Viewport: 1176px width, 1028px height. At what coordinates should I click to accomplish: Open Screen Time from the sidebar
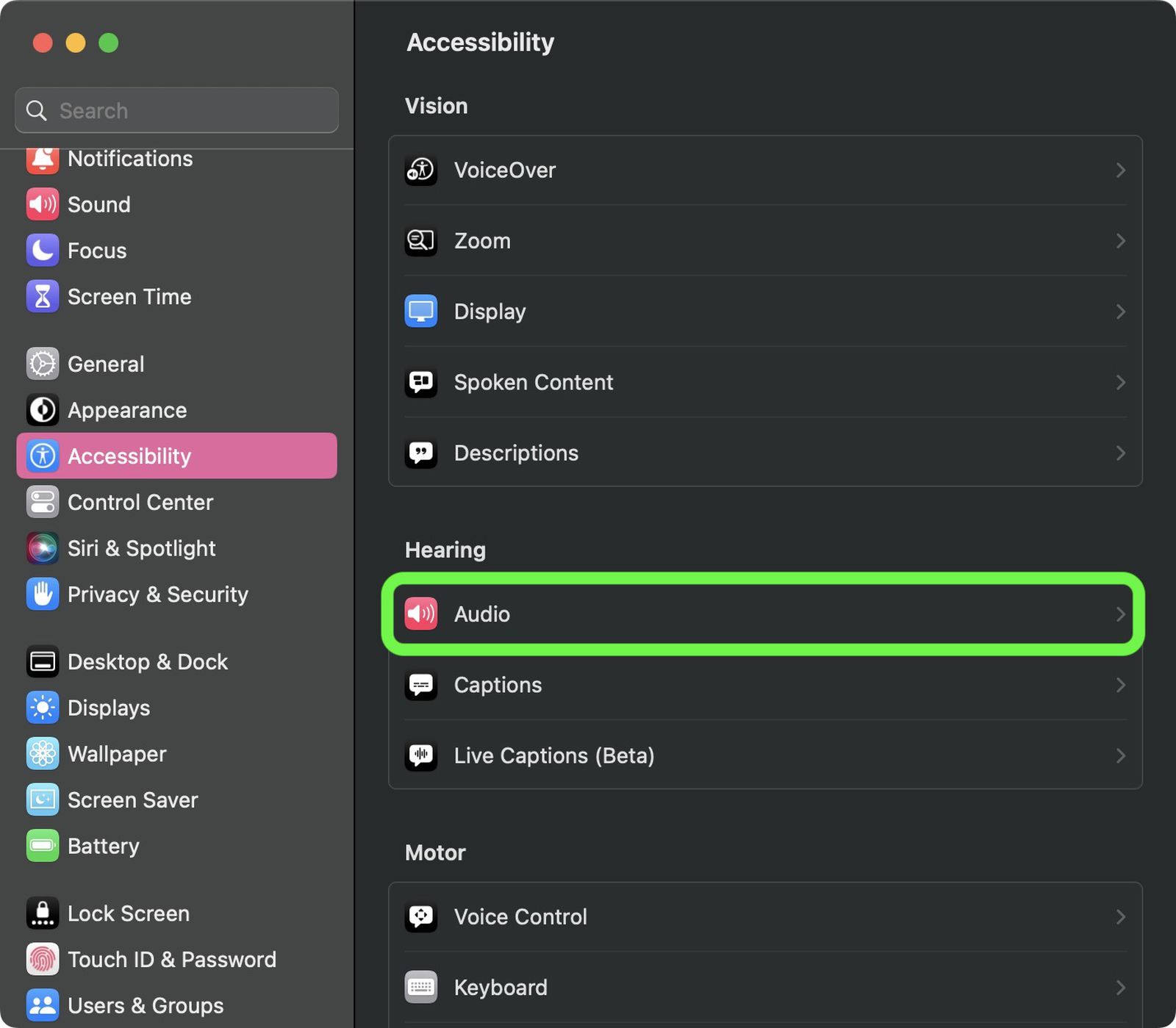coord(129,297)
